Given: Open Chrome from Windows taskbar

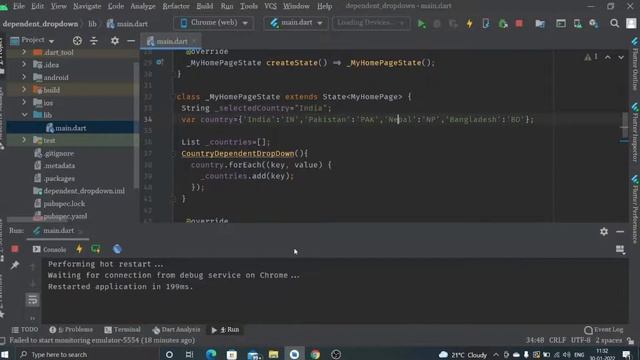Looking at the screenshot, I should [x=315, y=354].
